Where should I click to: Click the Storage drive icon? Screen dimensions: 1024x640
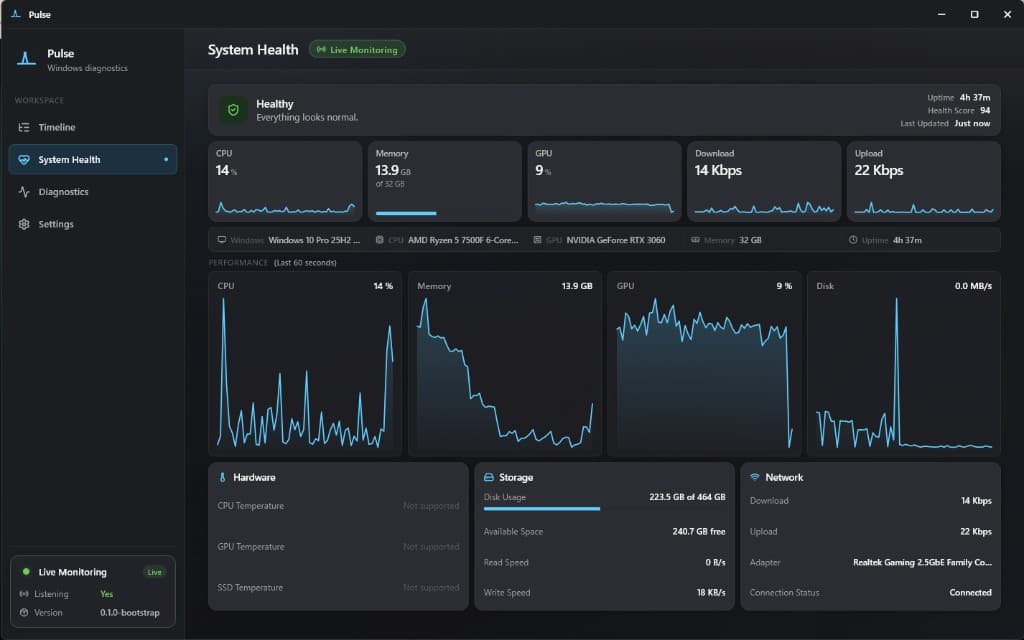pyautogui.click(x=488, y=477)
